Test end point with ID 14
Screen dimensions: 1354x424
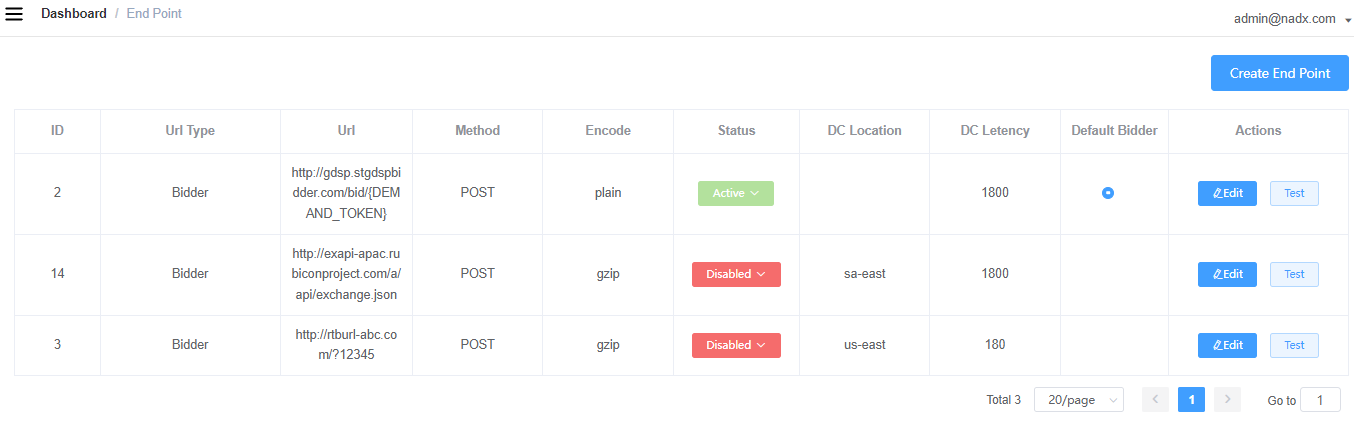pyautogui.click(x=1294, y=274)
